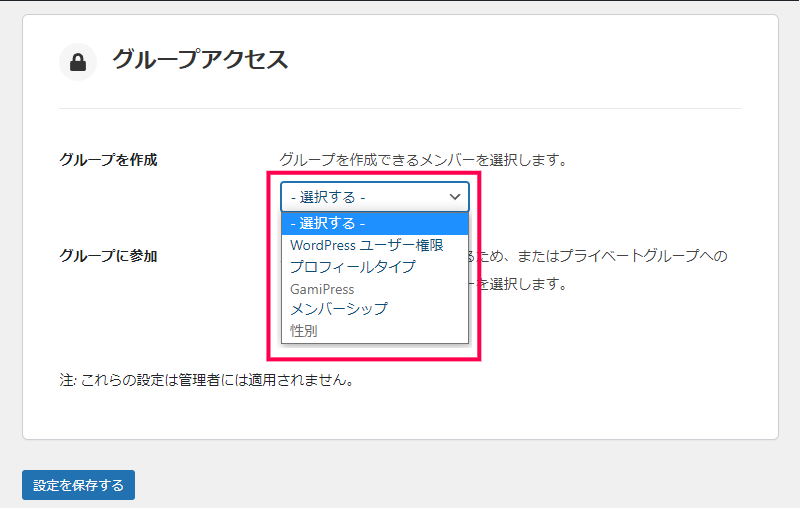
Task: Select the highlighted - 選択する - option
Action: pyautogui.click(x=374, y=223)
